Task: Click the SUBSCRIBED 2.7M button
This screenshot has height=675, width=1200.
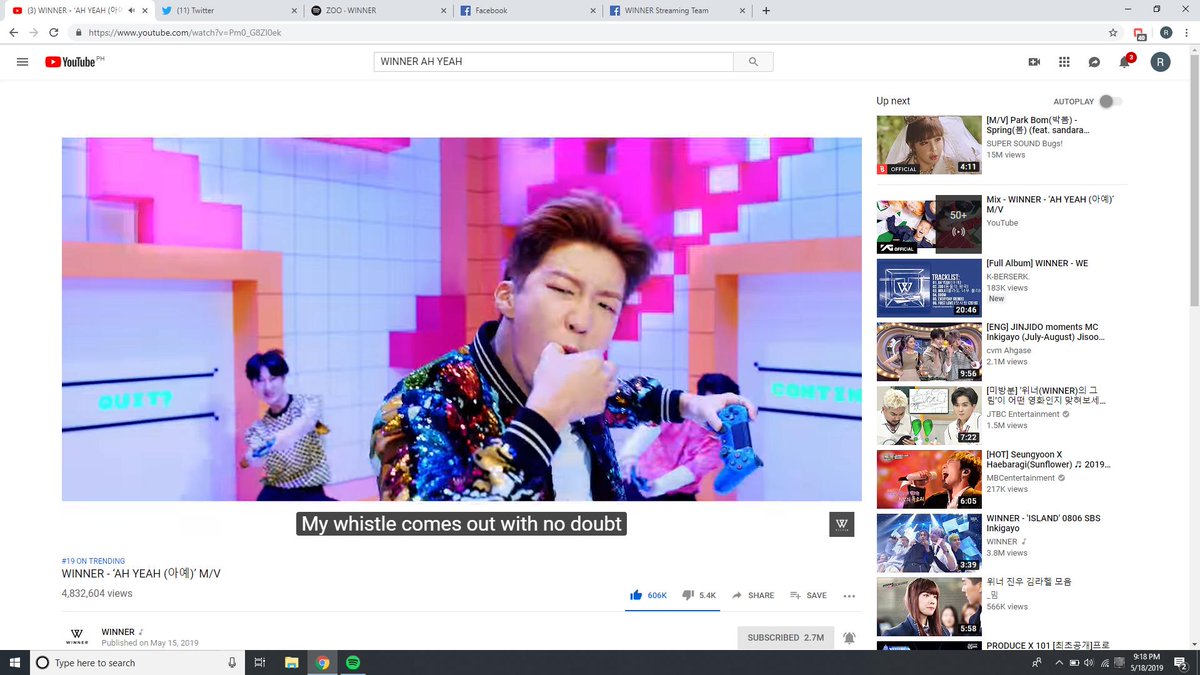Action: tap(785, 637)
